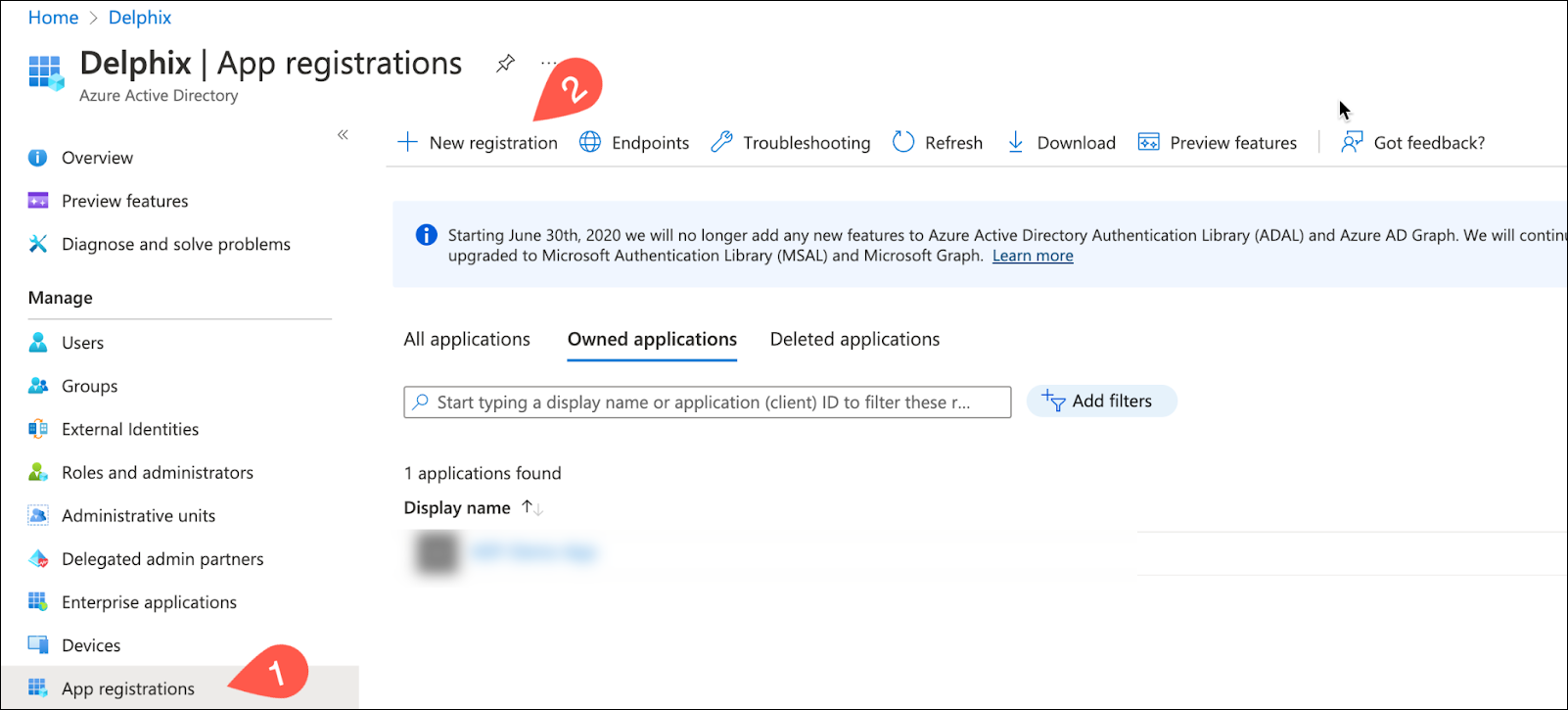Viewport: 1568px width, 710px height.
Task: Open Enterprise applications in the sidebar
Action: pyautogui.click(x=149, y=602)
